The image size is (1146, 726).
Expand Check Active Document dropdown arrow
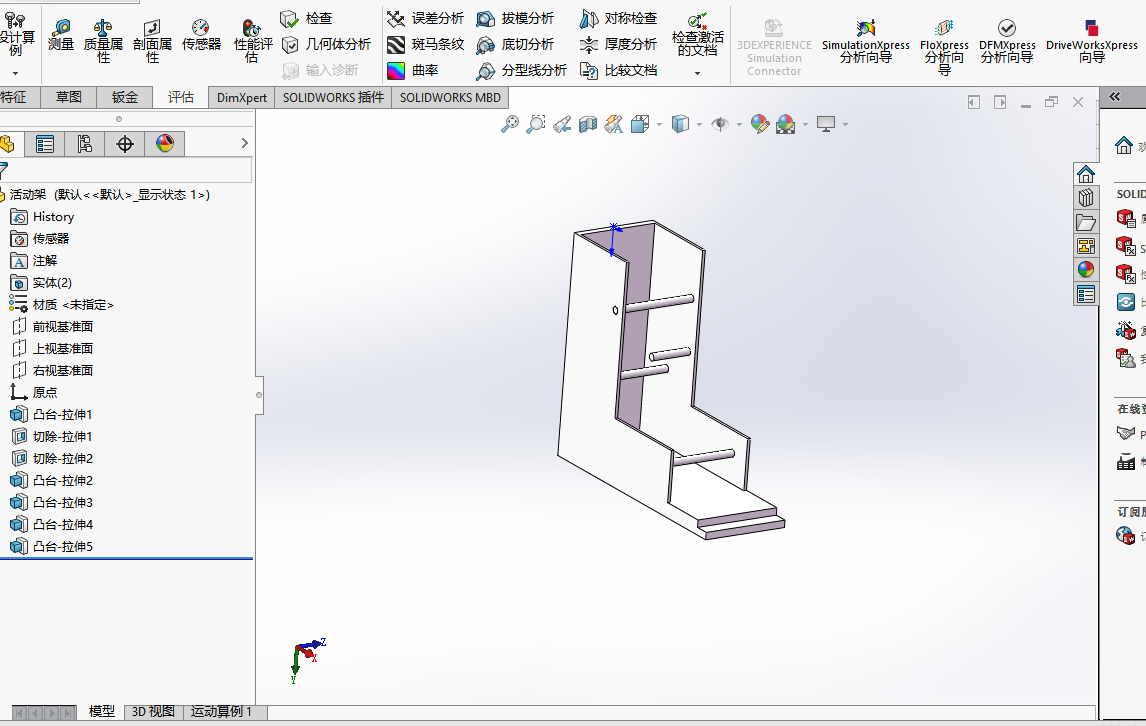(x=697, y=73)
